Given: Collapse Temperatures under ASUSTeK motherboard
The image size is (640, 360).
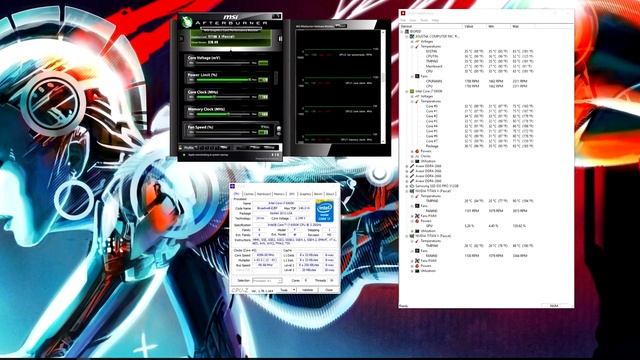Looking at the screenshot, I should 412,47.
